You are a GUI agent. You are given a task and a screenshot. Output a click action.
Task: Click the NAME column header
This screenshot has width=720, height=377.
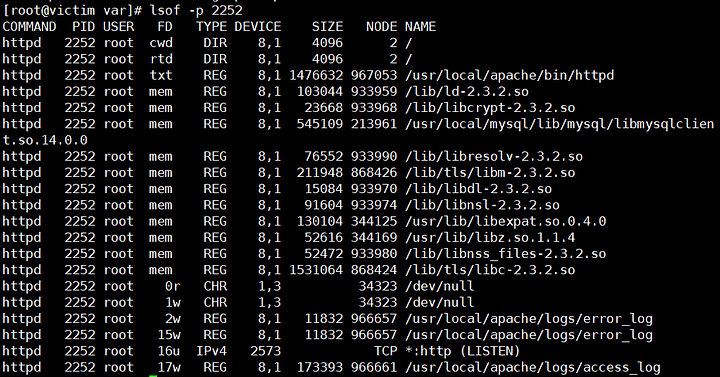tap(420, 27)
